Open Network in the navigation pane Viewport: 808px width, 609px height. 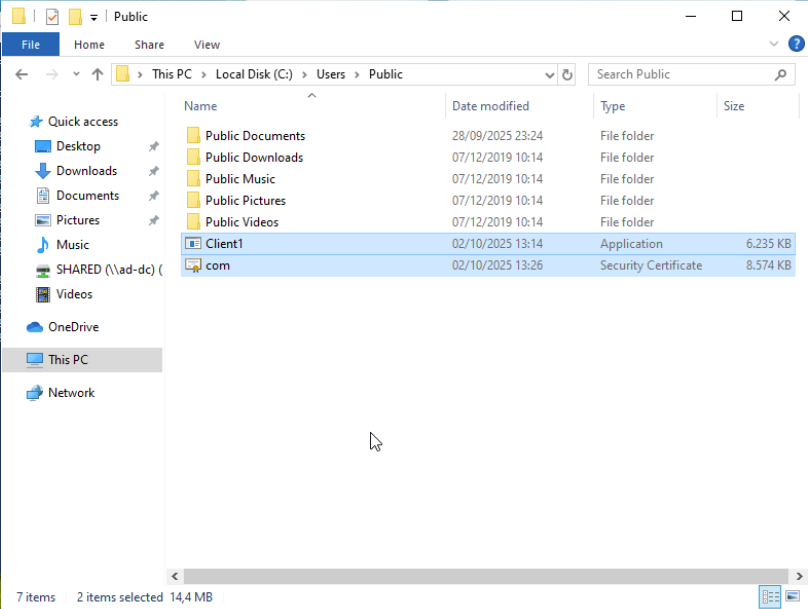tap(71, 393)
